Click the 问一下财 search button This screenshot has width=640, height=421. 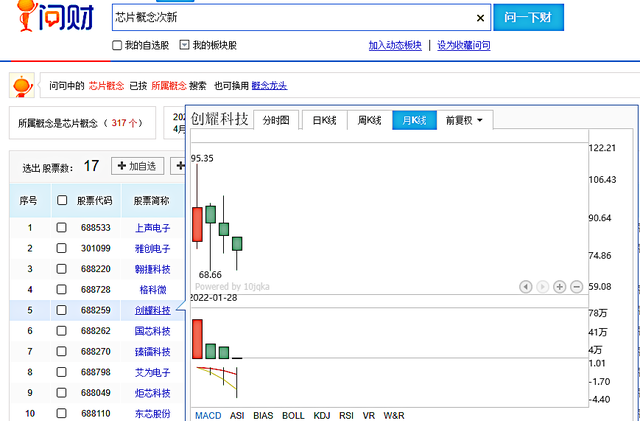528,18
